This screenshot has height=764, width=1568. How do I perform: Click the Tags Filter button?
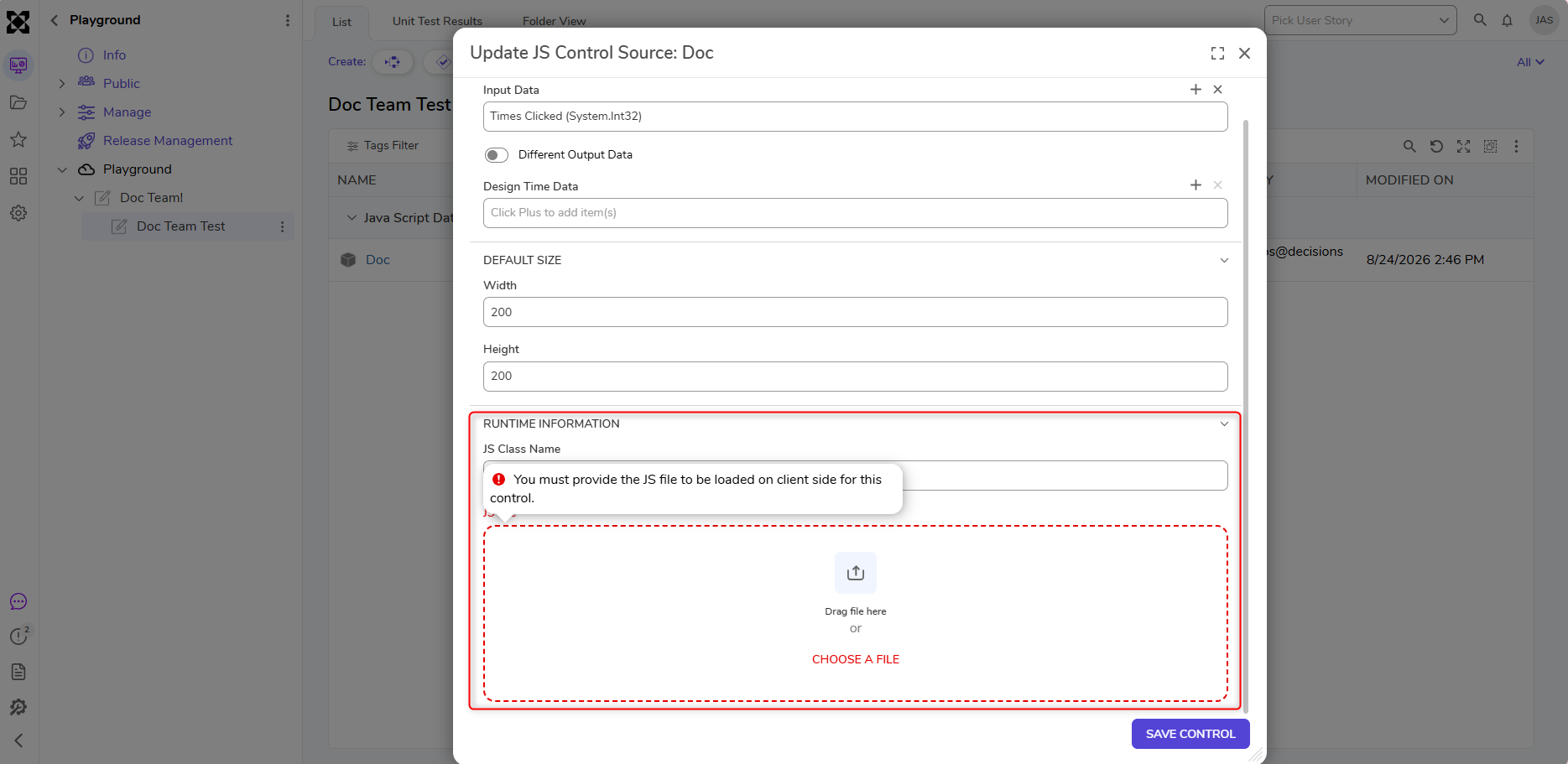tap(383, 145)
